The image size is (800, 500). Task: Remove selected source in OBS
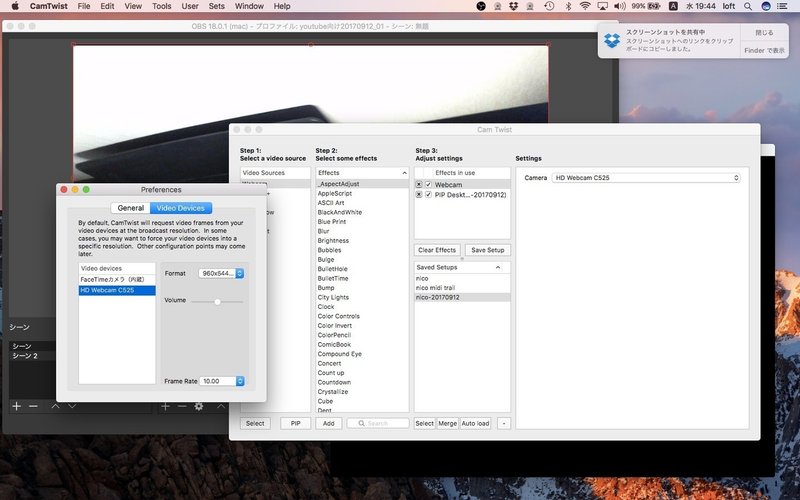pos(182,406)
